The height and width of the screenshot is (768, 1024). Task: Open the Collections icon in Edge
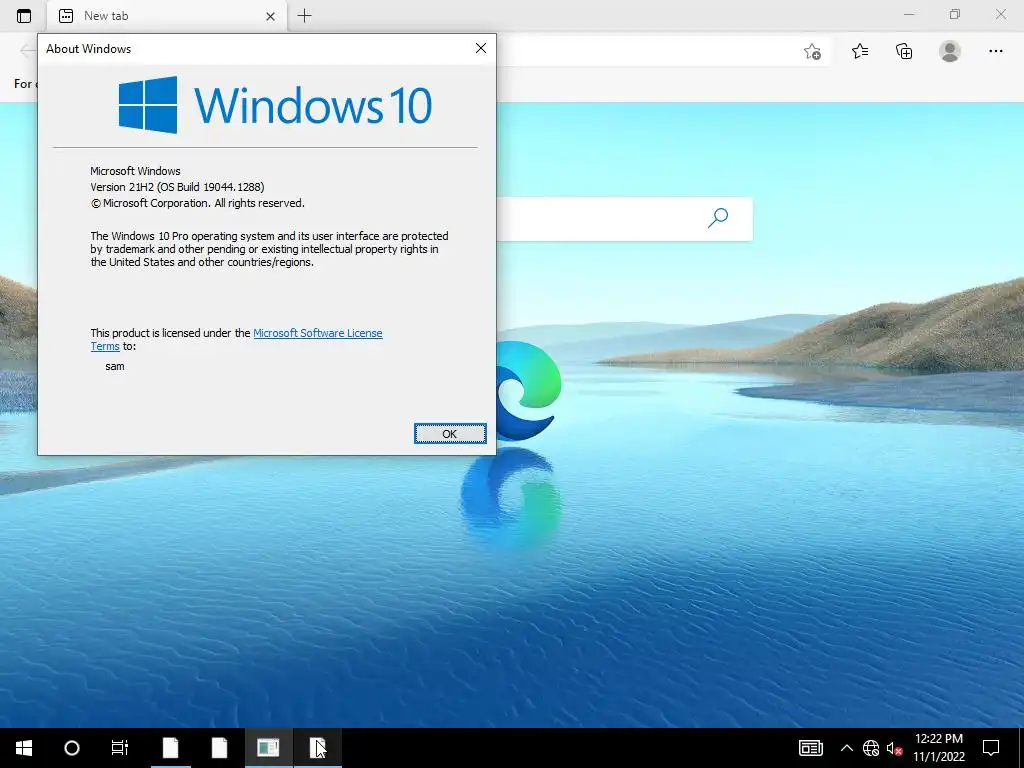pos(904,51)
